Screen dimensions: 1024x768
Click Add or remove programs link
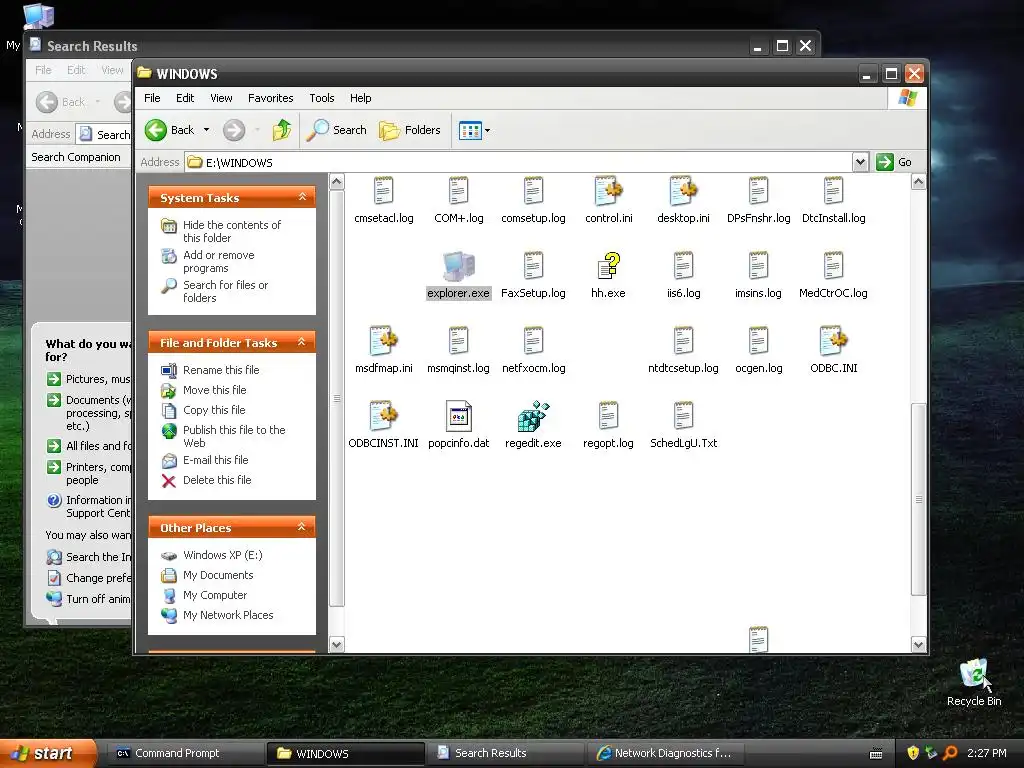(x=218, y=261)
